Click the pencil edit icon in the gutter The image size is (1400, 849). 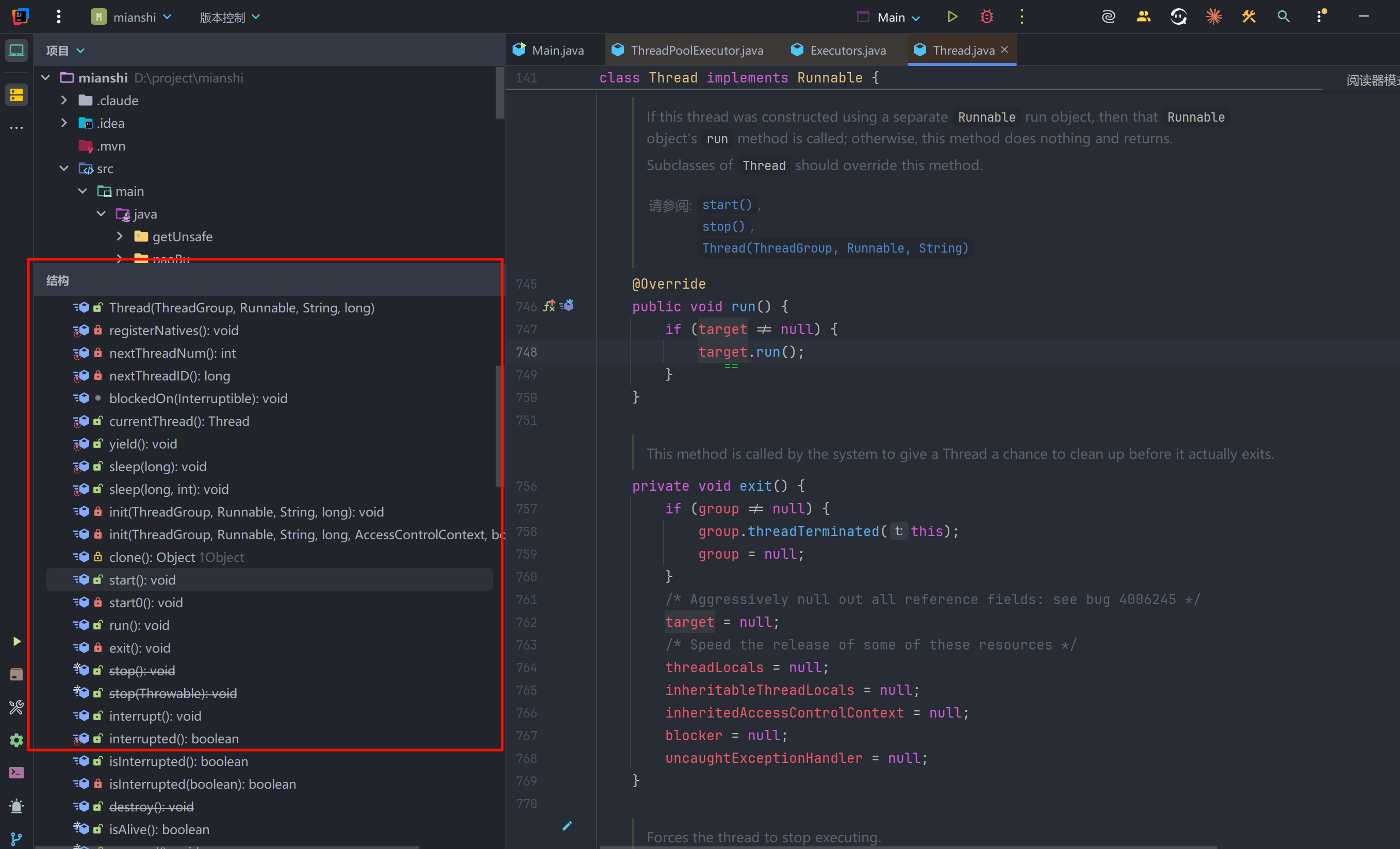(567, 826)
